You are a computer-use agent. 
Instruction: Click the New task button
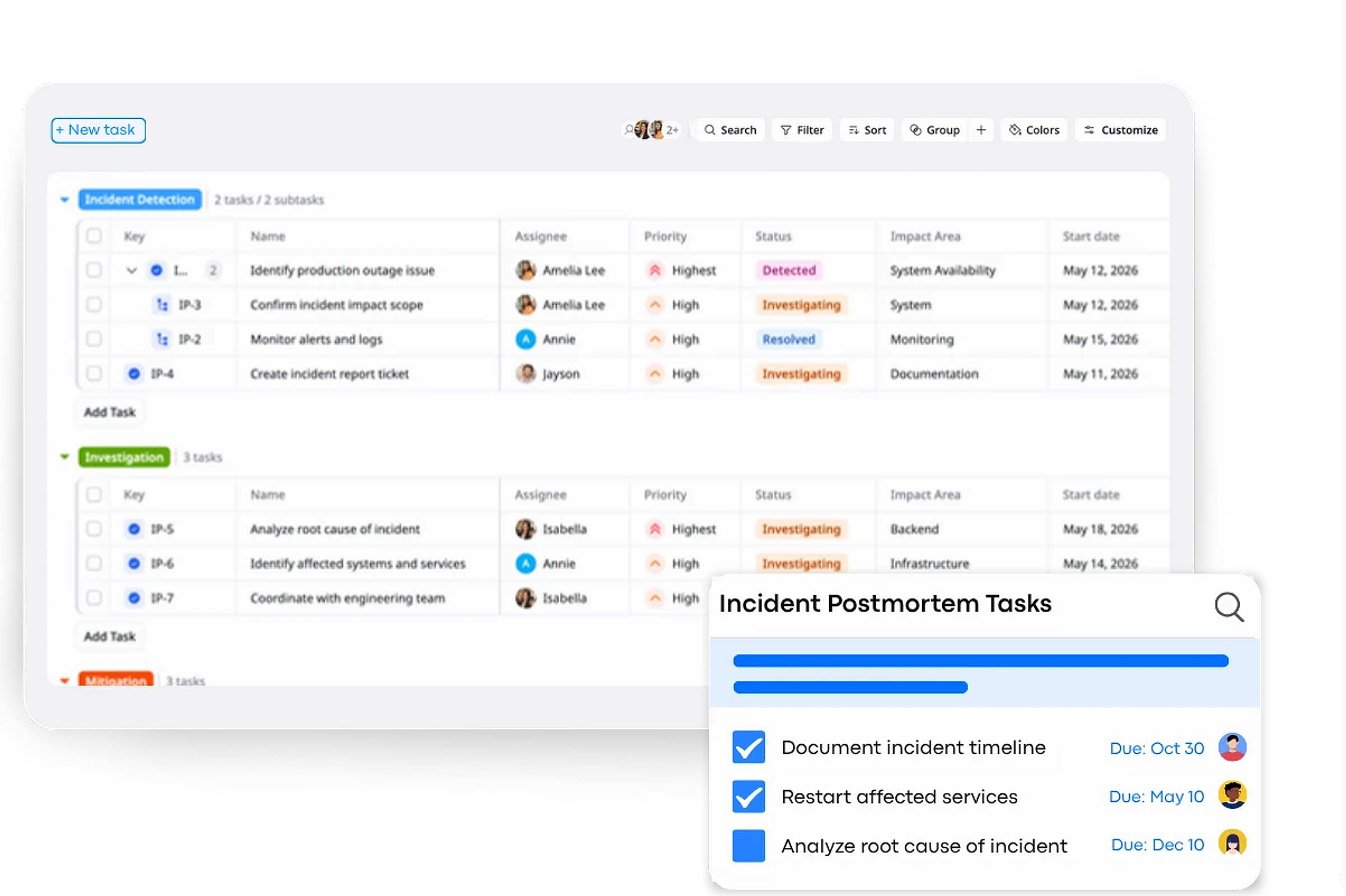[99, 130]
